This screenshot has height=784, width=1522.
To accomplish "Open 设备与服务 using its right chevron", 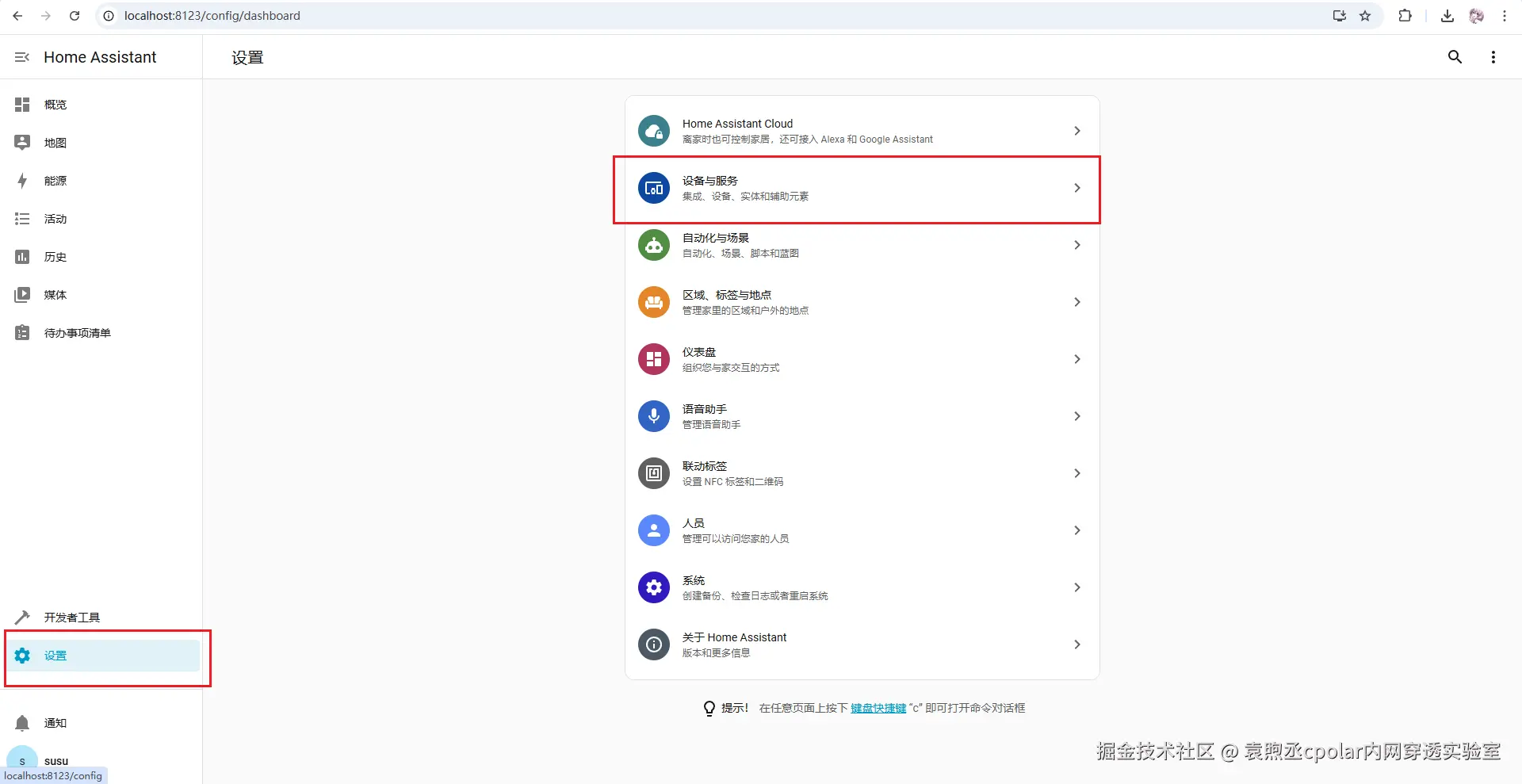I will click(x=1076, y=188).
